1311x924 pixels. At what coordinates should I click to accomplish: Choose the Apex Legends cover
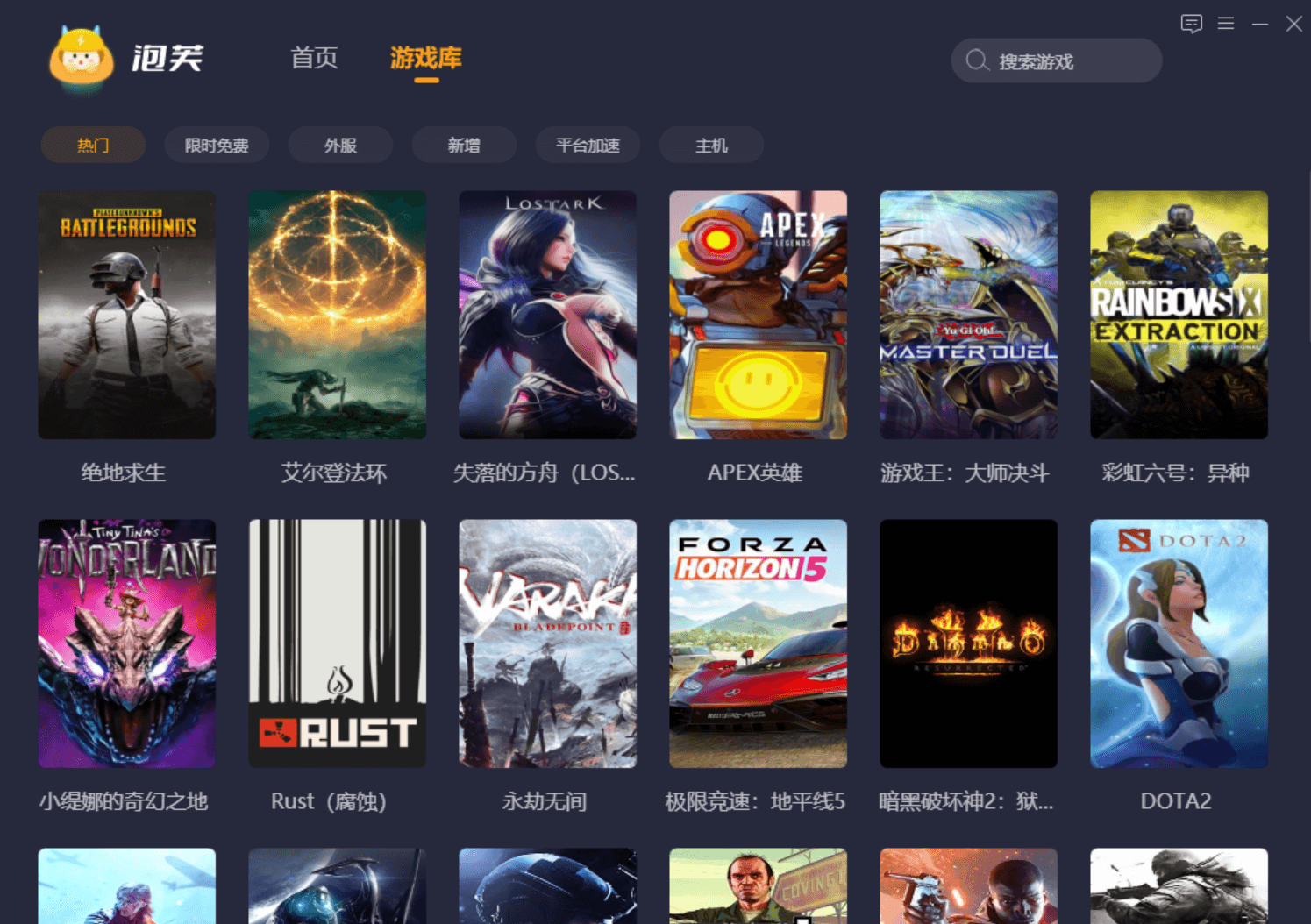click(759, 315)
